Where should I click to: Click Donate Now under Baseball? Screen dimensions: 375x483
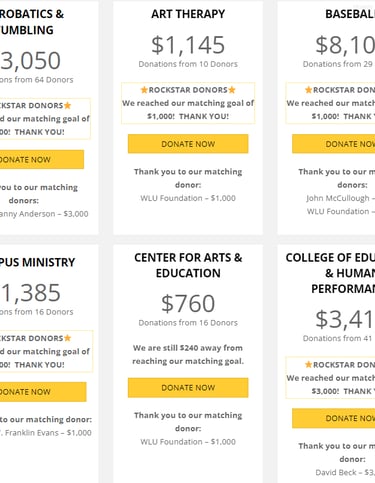tap(334, 144)
